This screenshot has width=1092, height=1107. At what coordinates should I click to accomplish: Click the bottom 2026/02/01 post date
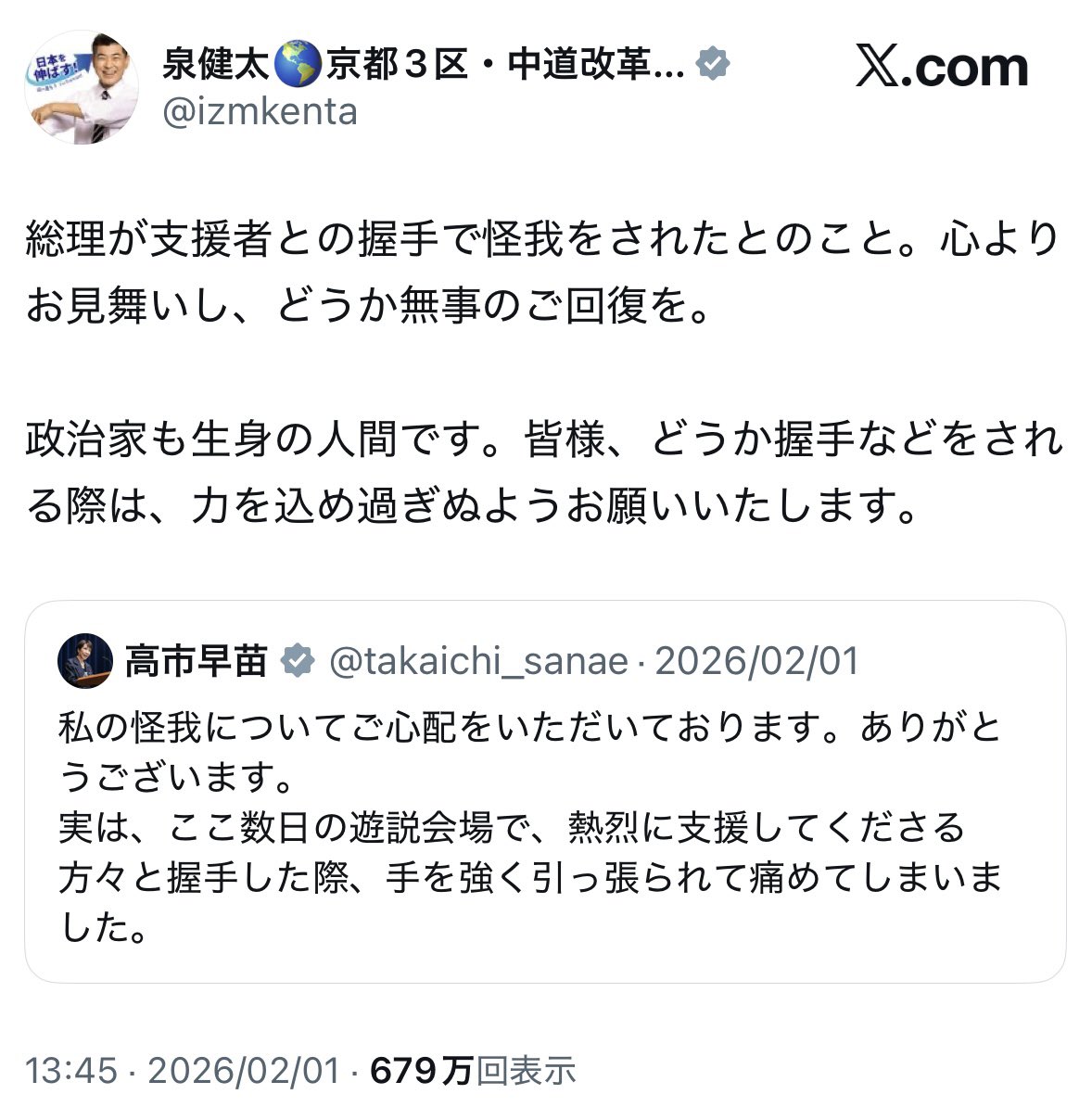[243, 1071]
